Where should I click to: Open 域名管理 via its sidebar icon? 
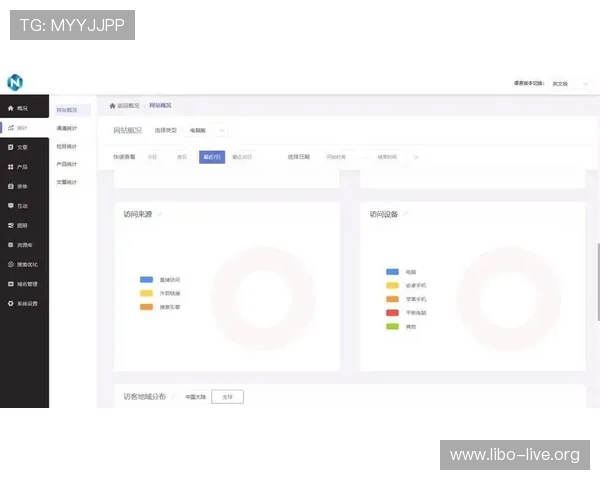(x=11, y=284)
